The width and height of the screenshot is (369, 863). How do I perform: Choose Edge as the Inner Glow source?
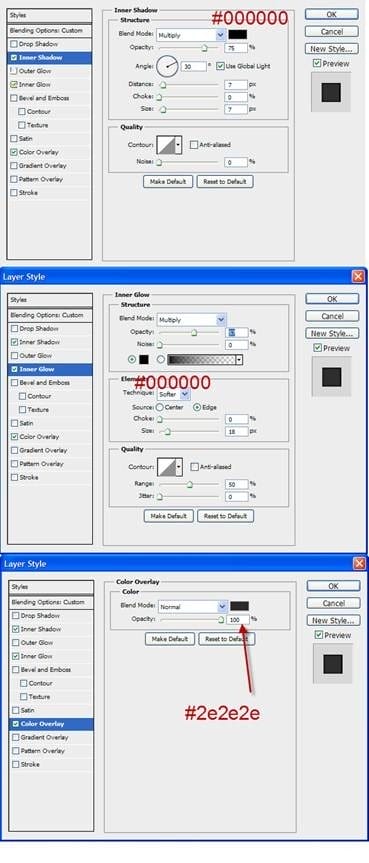(x=197, y=407)
